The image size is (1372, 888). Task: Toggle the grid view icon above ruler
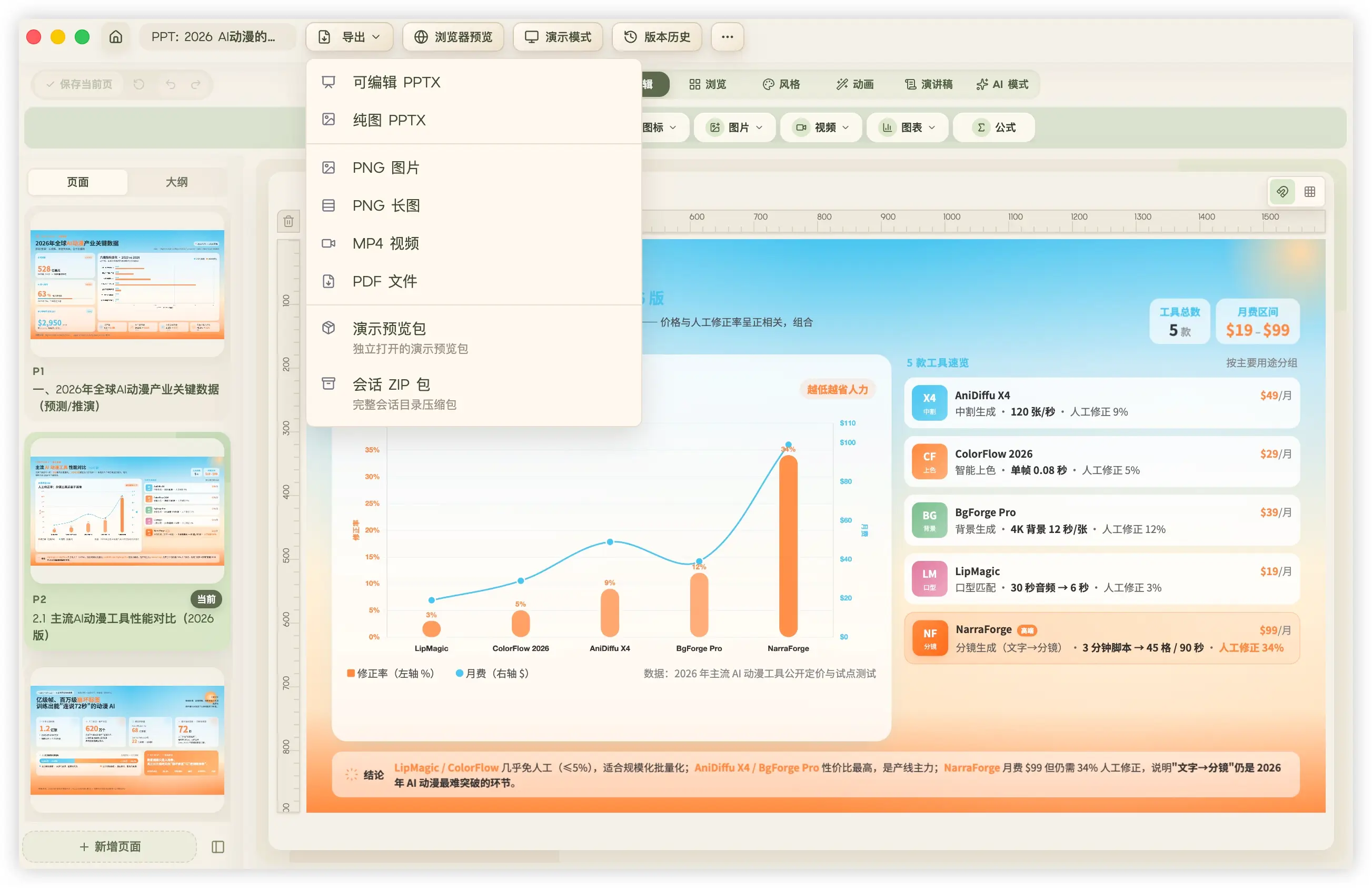1310,191
